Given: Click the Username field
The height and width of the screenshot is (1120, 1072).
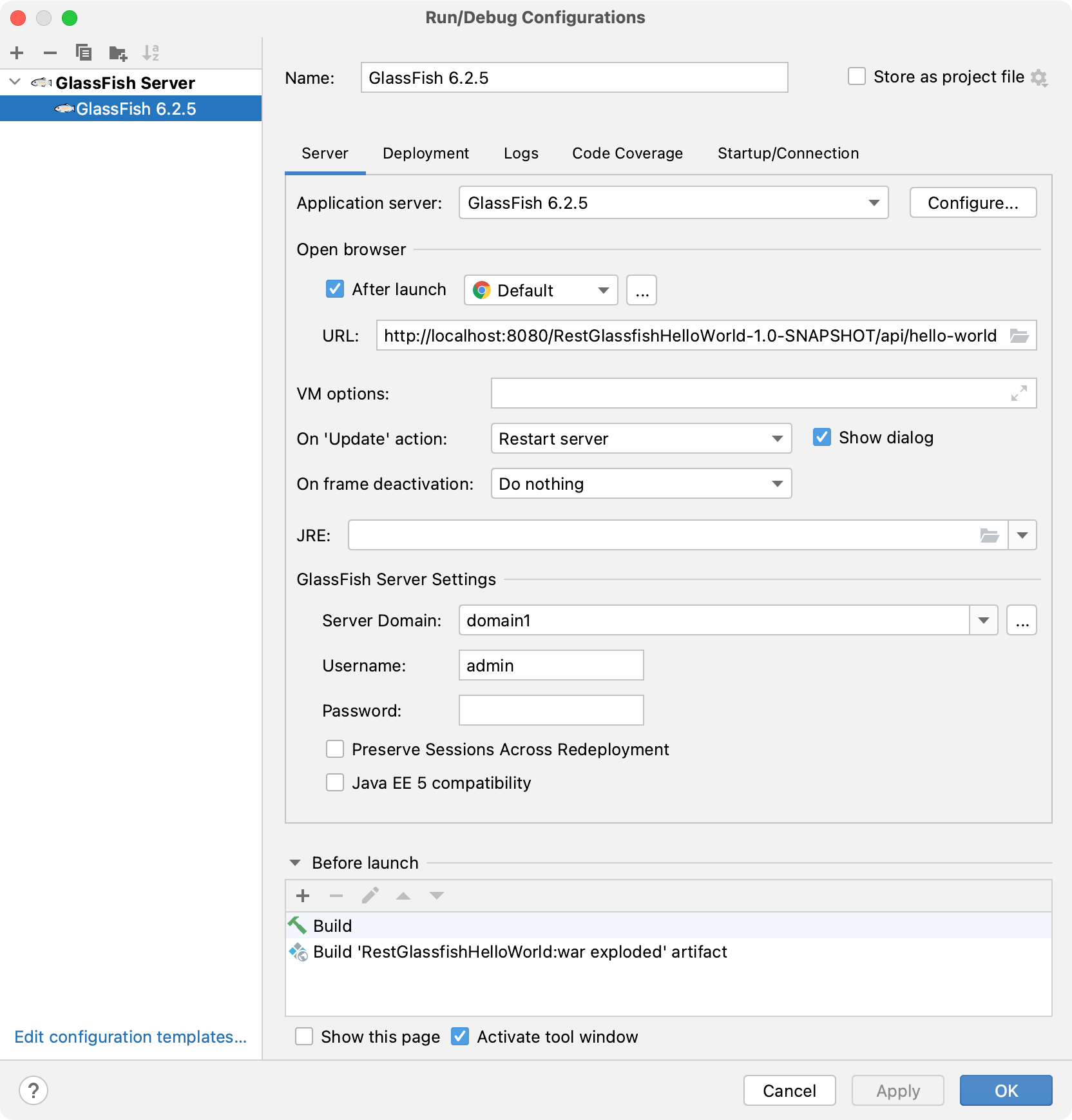Looking at the screenshot, I should pos(551,665).
